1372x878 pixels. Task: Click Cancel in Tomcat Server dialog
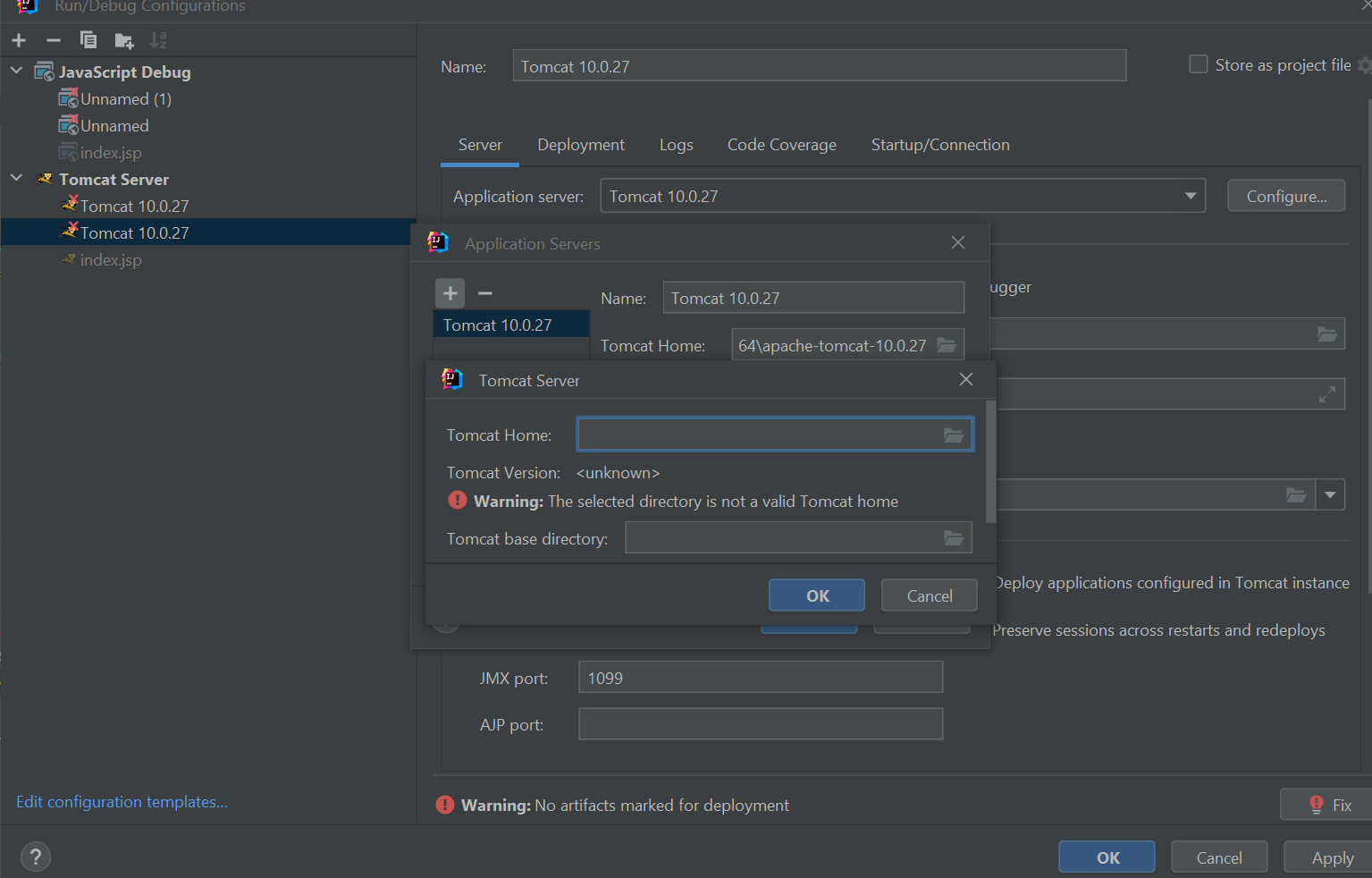[x=930, y=595]
